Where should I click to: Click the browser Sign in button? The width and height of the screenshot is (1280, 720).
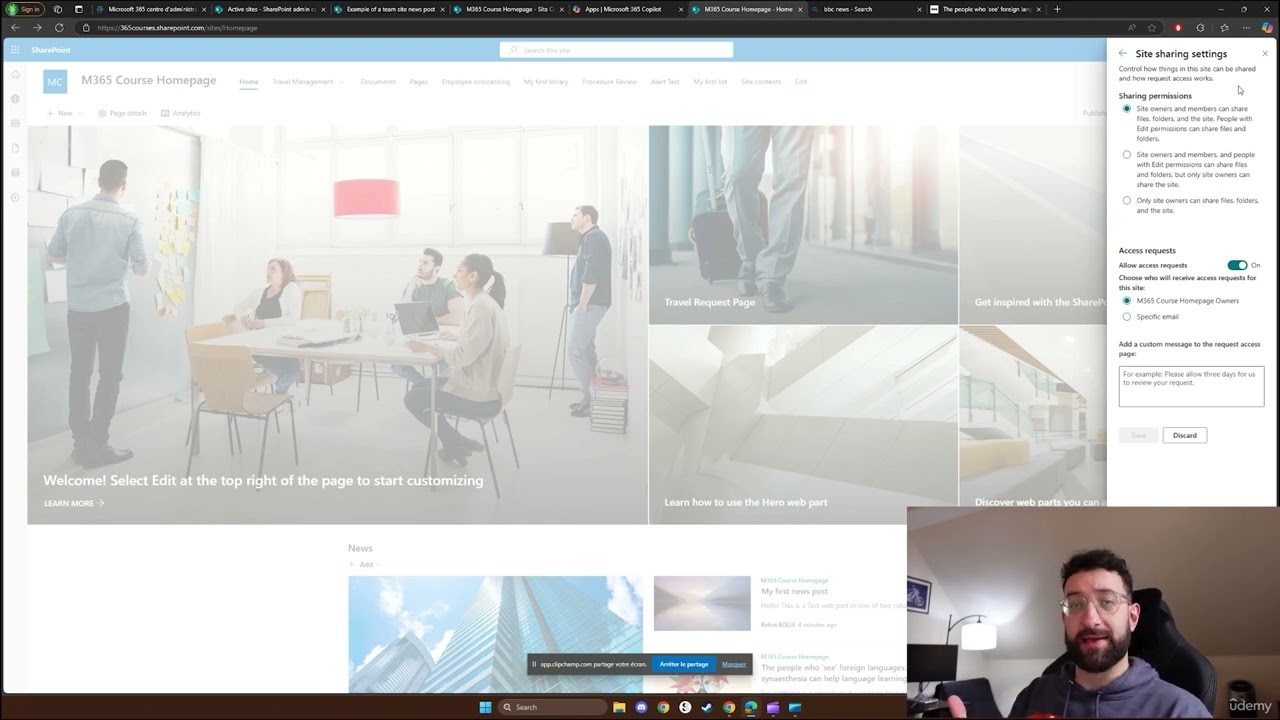pos(24,9)
